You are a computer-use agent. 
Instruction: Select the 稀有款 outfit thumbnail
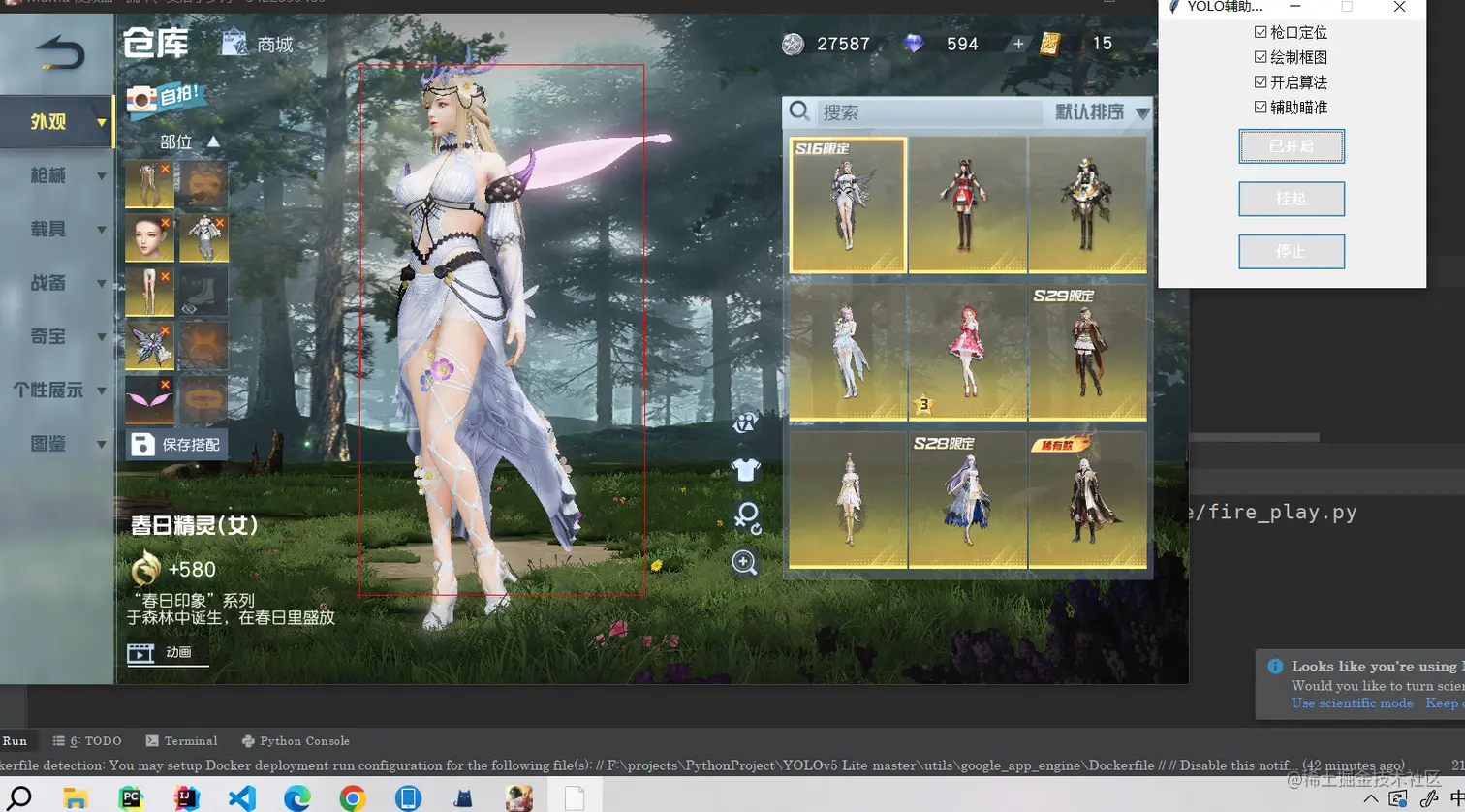click(x=1087, y=500)
